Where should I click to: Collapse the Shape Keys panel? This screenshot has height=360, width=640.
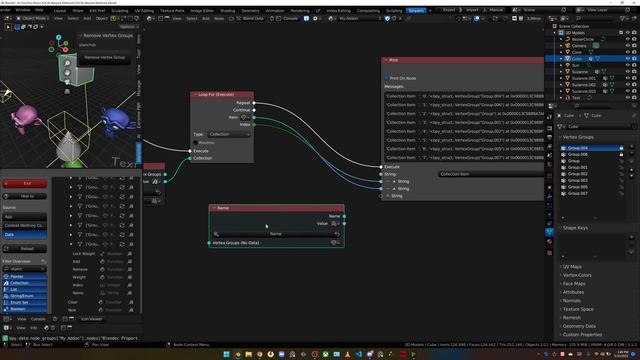coord(575,228)
